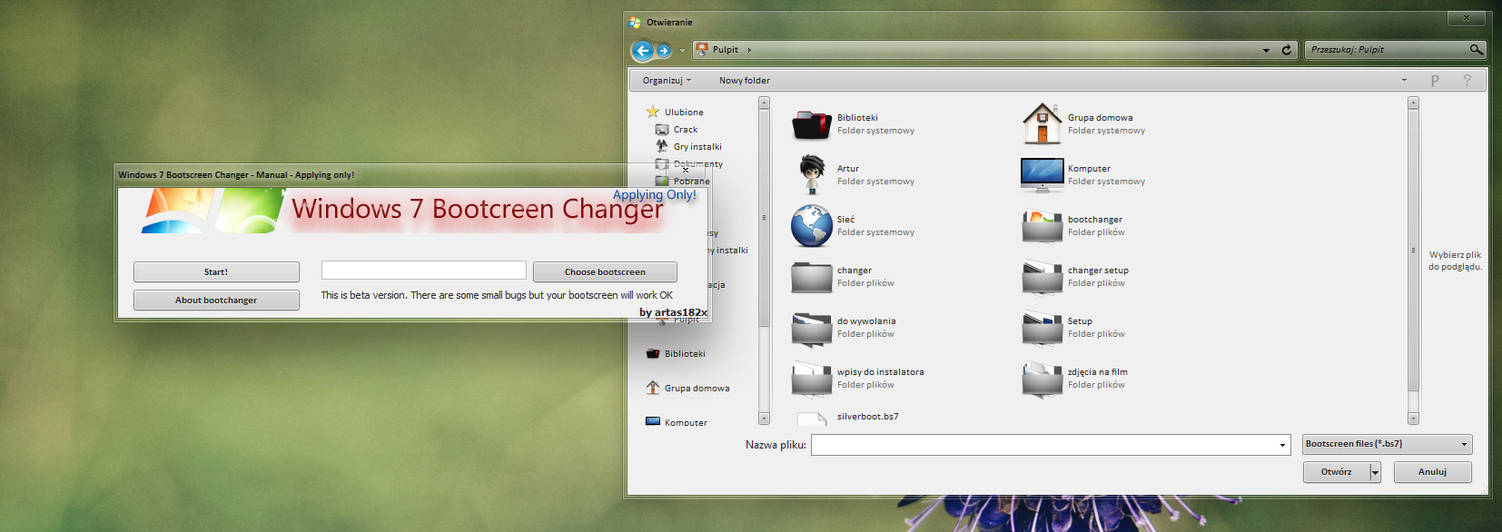Click the Pulpit breadcrumb in the address bar
The image size is (1502, 532).
pyautogui.click(x=725, y=50)
